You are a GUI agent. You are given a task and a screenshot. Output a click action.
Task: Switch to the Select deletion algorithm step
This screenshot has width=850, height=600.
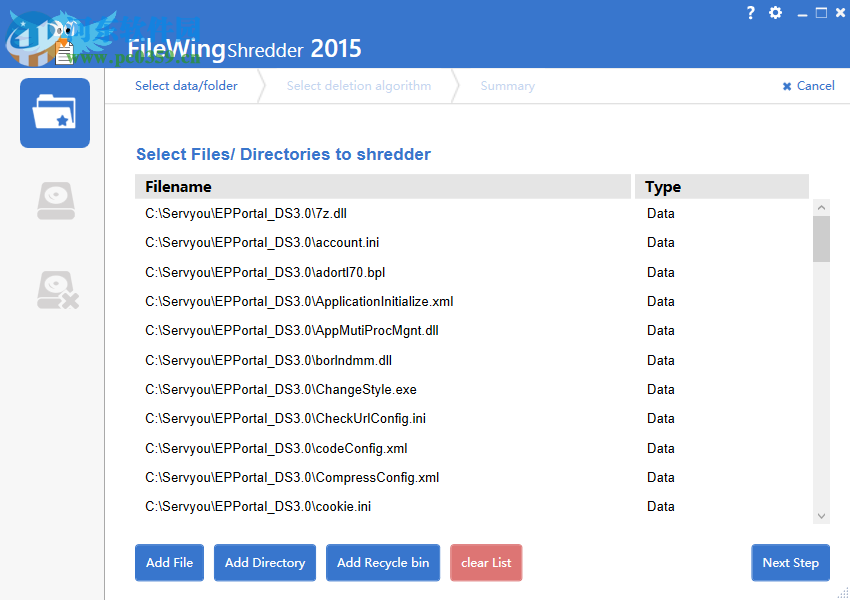(358, 86)
